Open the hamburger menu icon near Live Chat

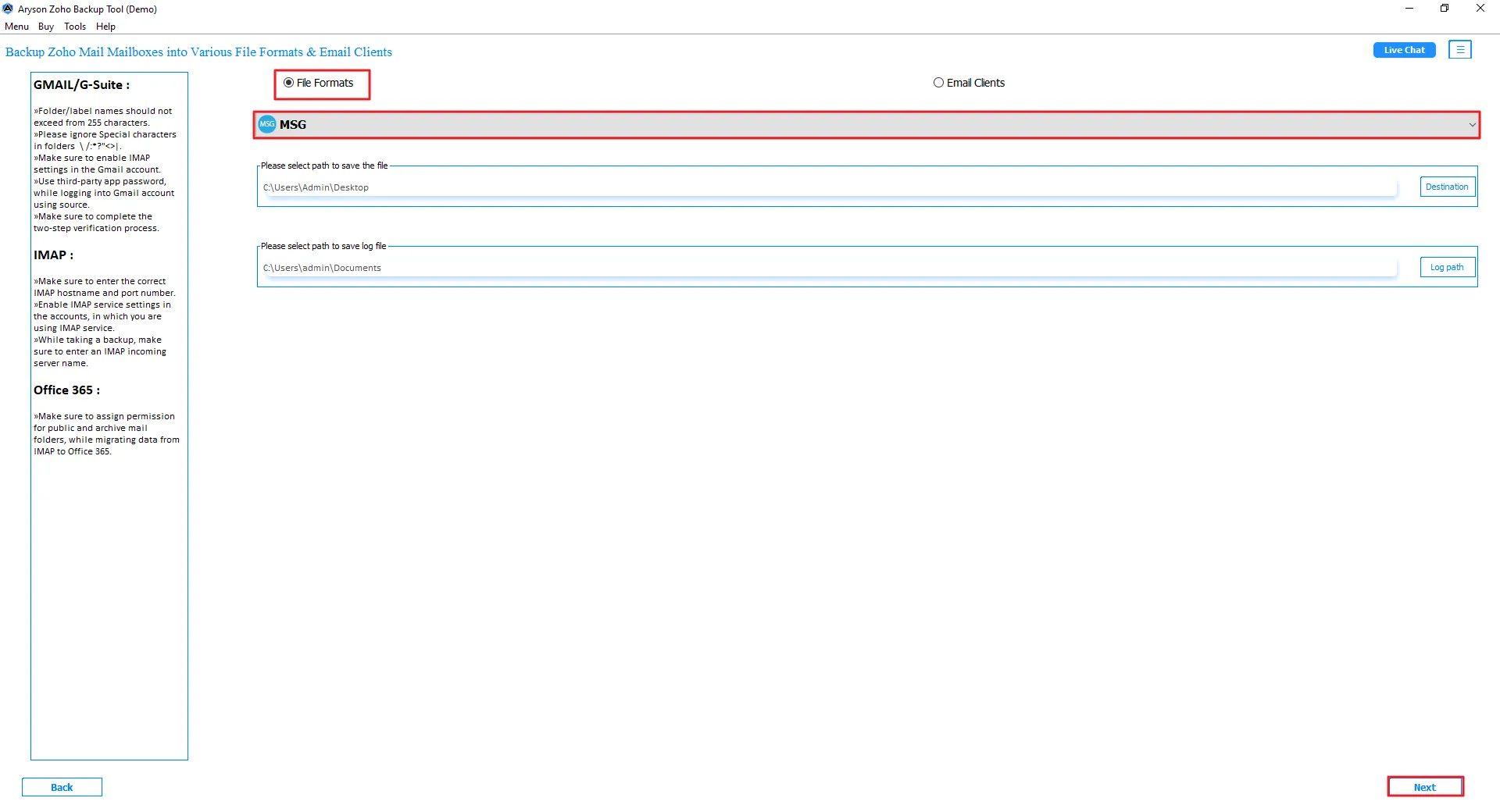1459,50
